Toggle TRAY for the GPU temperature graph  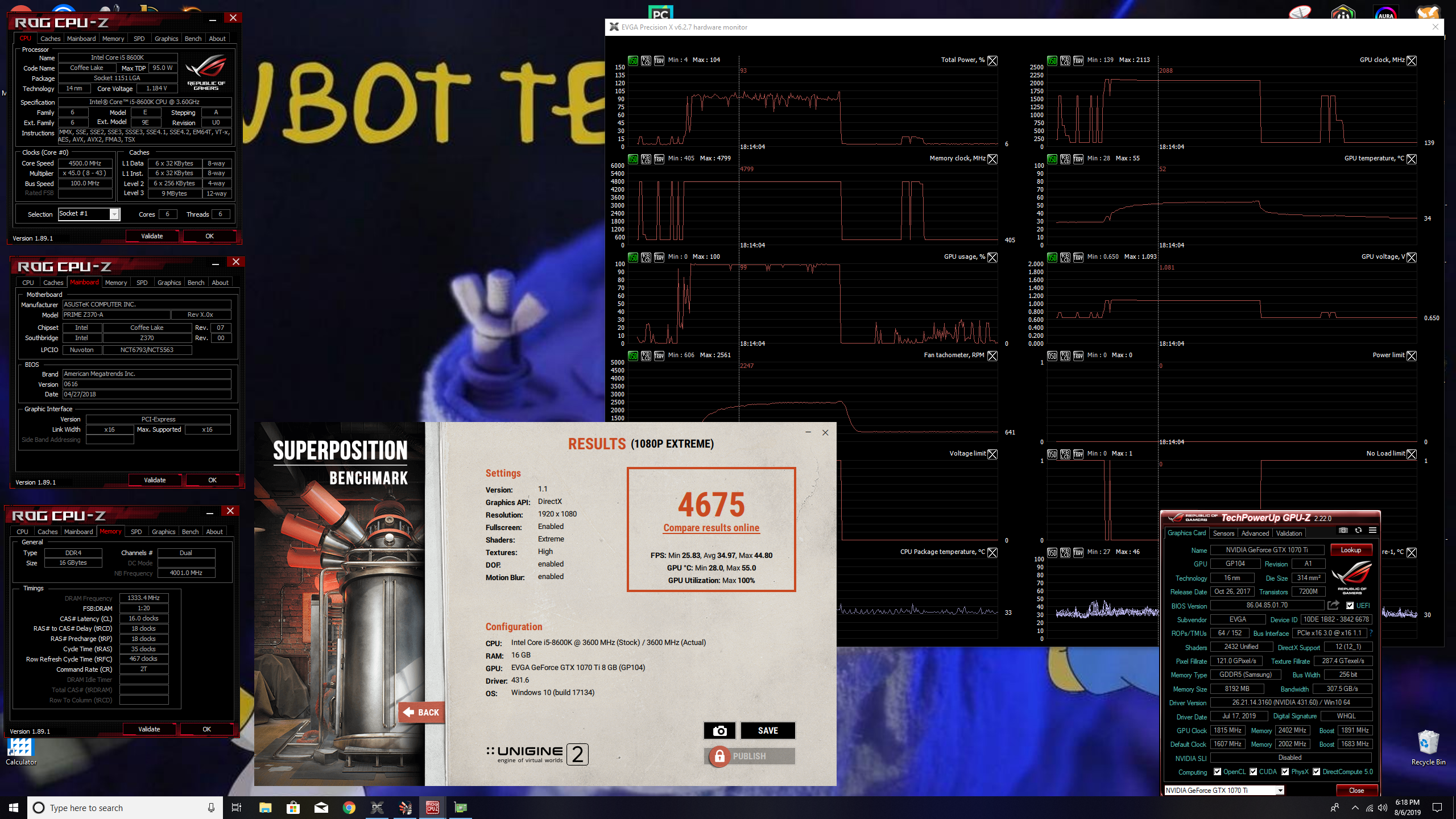tap(1078, 159)
